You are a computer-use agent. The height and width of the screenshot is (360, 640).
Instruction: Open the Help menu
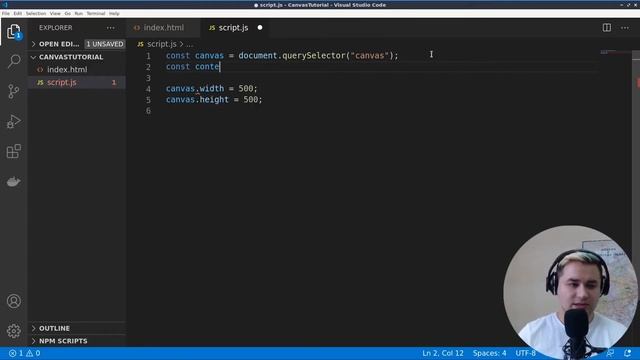(x=114, y=13)
